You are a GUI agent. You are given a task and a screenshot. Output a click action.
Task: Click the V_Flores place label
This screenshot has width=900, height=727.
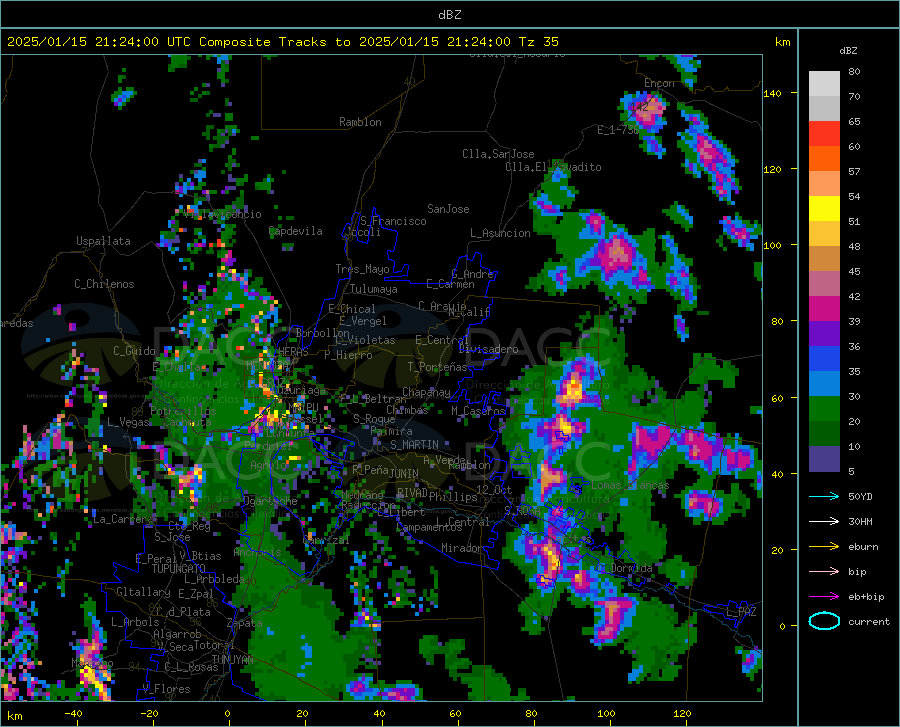(166, 689)
